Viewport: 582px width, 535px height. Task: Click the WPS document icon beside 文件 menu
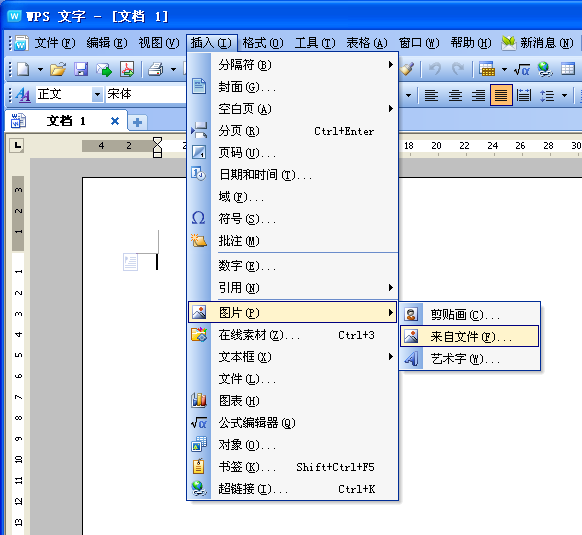tap(21, 43)
